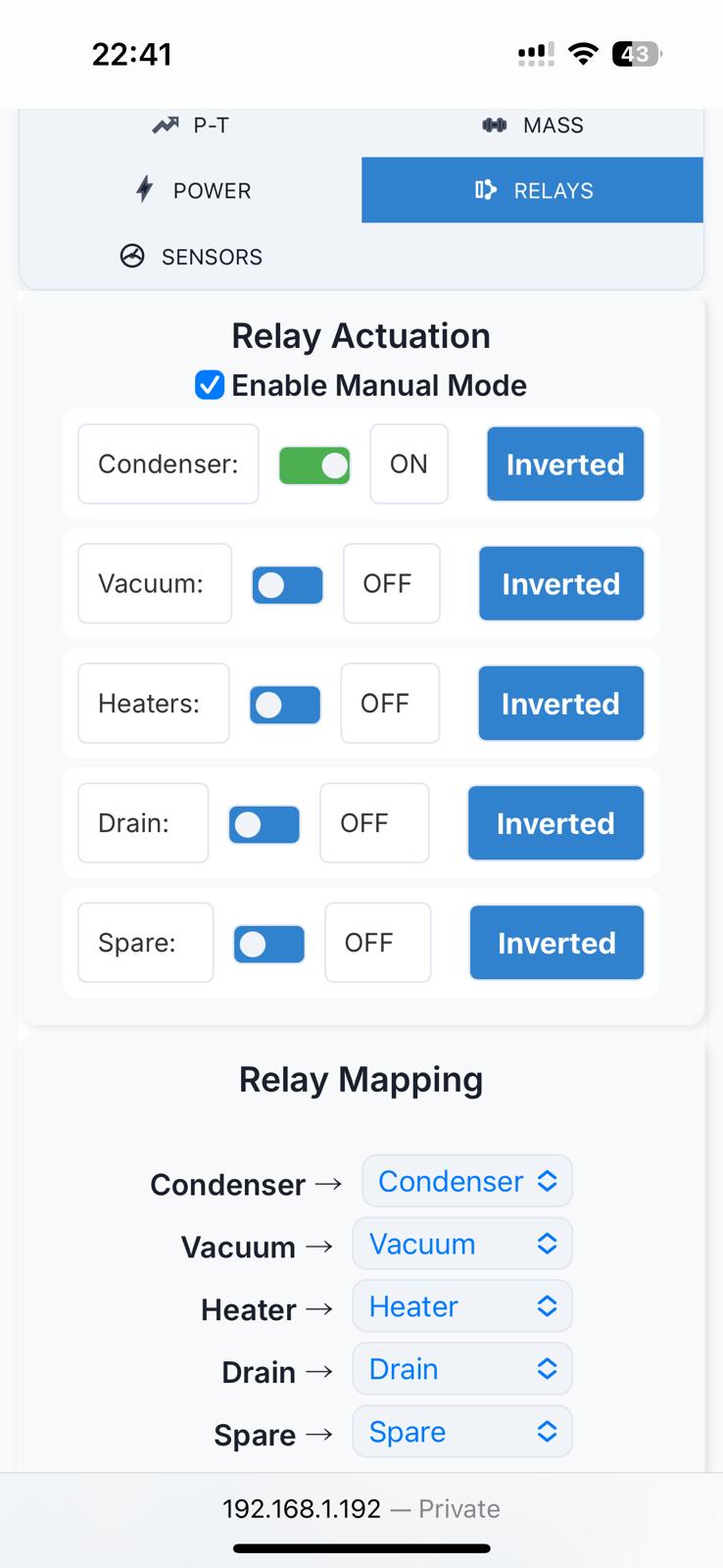The height and width of the screenshot is (1568, 723).
Task: Enable the Heaters relay switch
Action: 284,704
